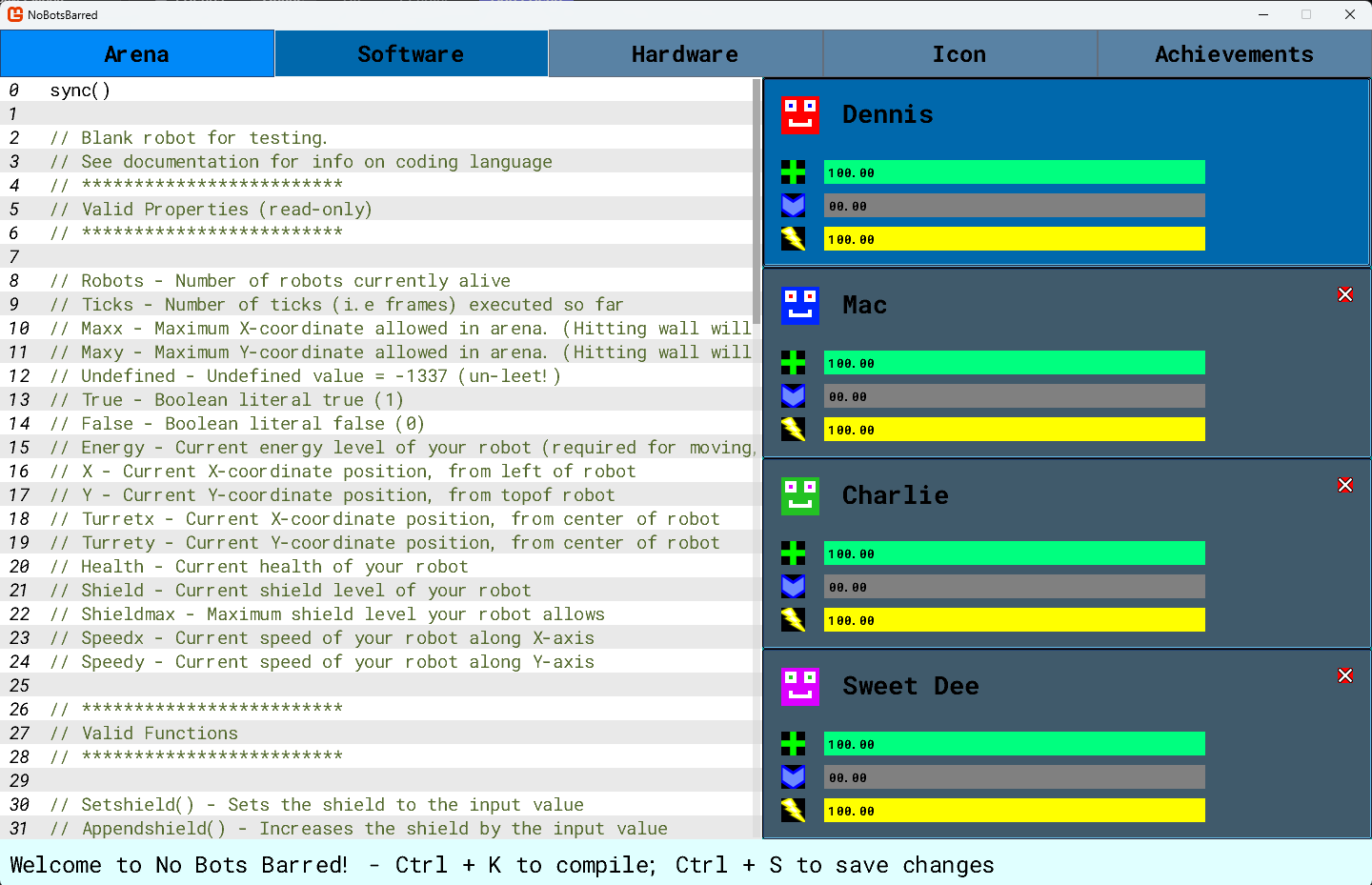Minimize the NoBotsBarred window
The height and width of the screenshot is (885, 1372).
[x=1263, y=14]
